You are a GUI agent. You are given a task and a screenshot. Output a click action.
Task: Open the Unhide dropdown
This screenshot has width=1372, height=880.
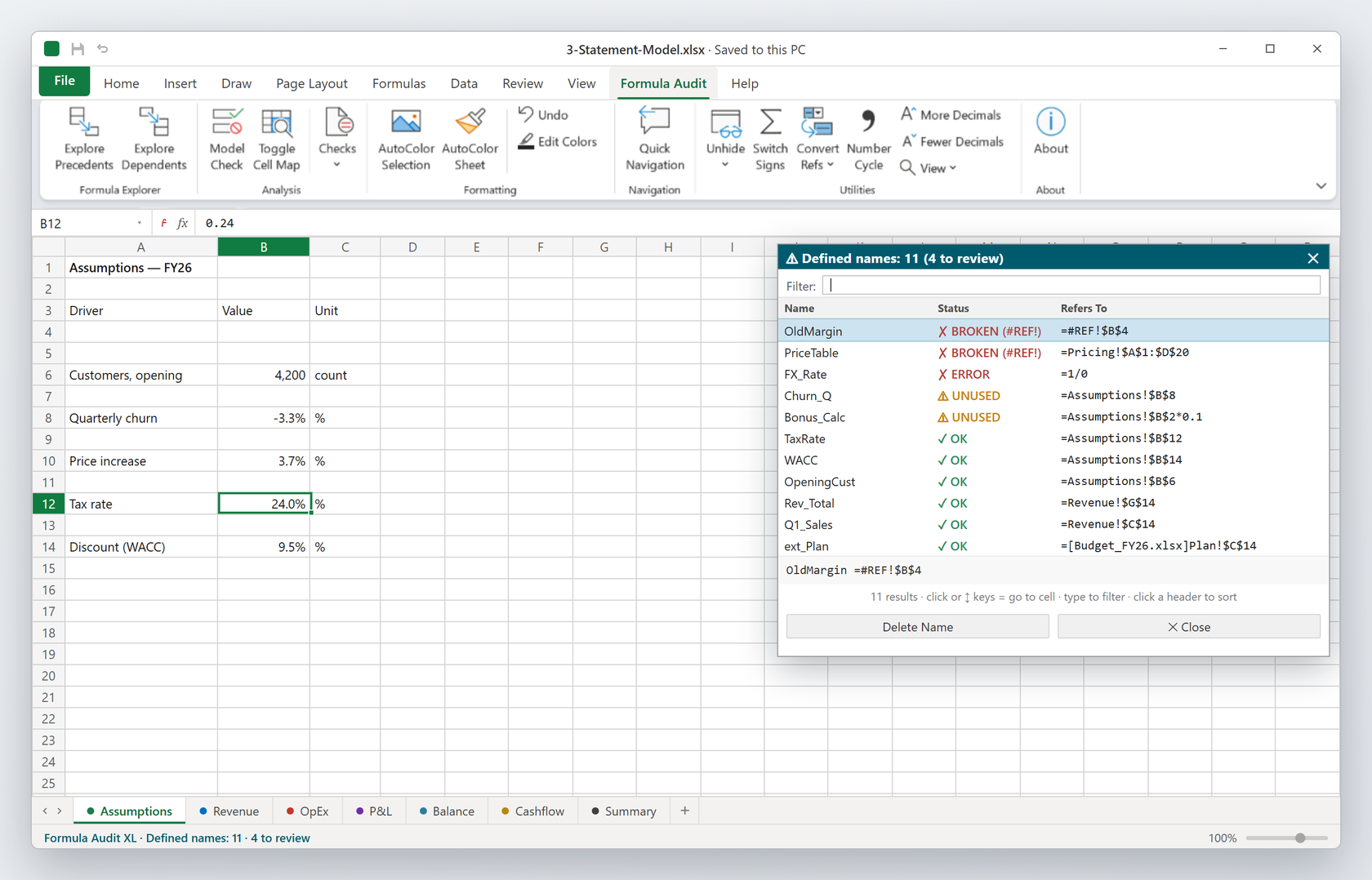click(725, 139)
